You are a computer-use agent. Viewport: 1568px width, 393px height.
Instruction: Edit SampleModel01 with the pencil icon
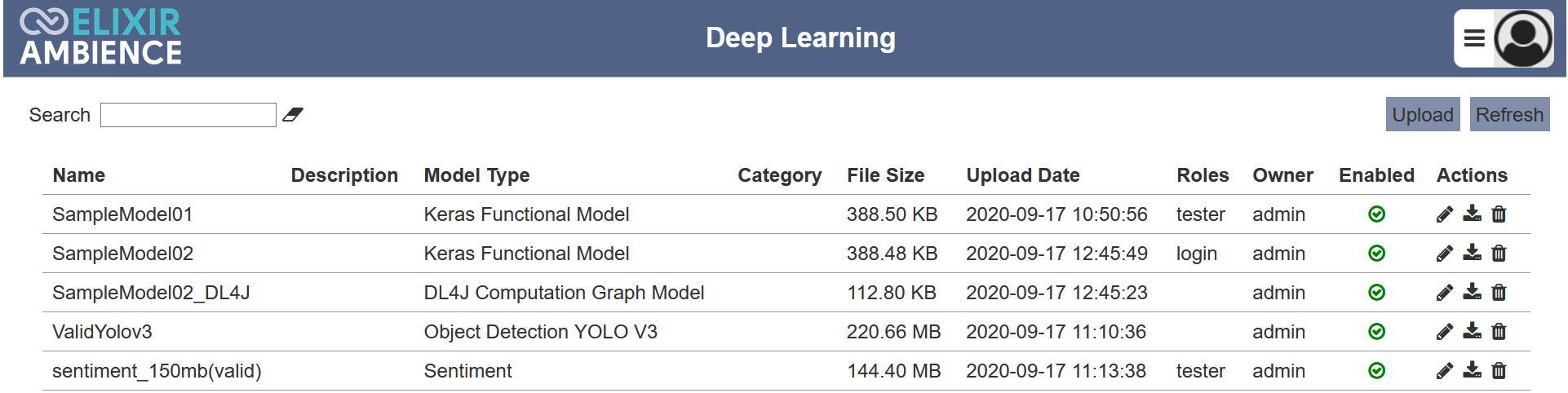pyautogui.click(x=1444, y=214)
